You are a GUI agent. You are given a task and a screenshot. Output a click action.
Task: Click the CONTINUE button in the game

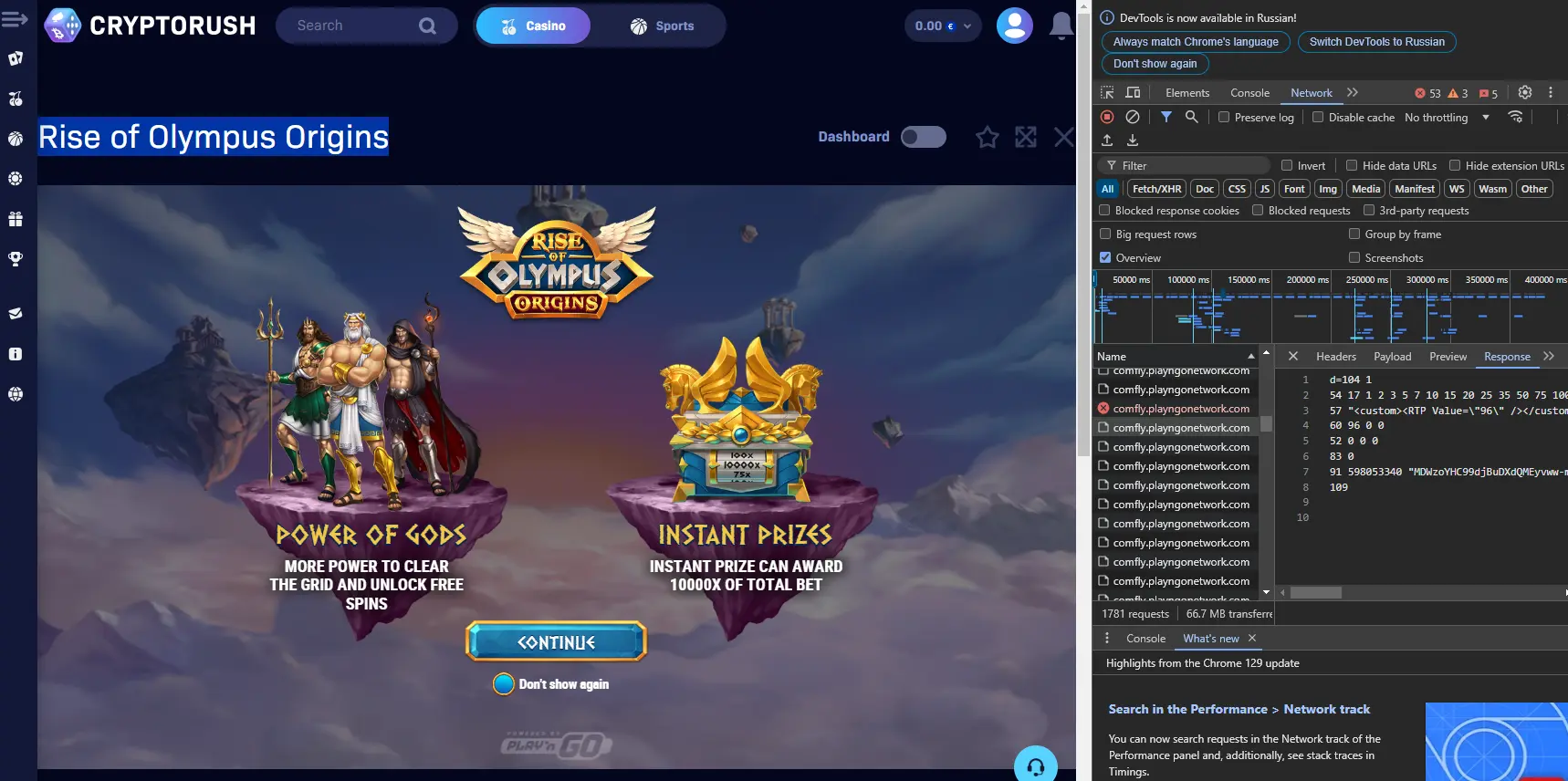tap(556, 641)
